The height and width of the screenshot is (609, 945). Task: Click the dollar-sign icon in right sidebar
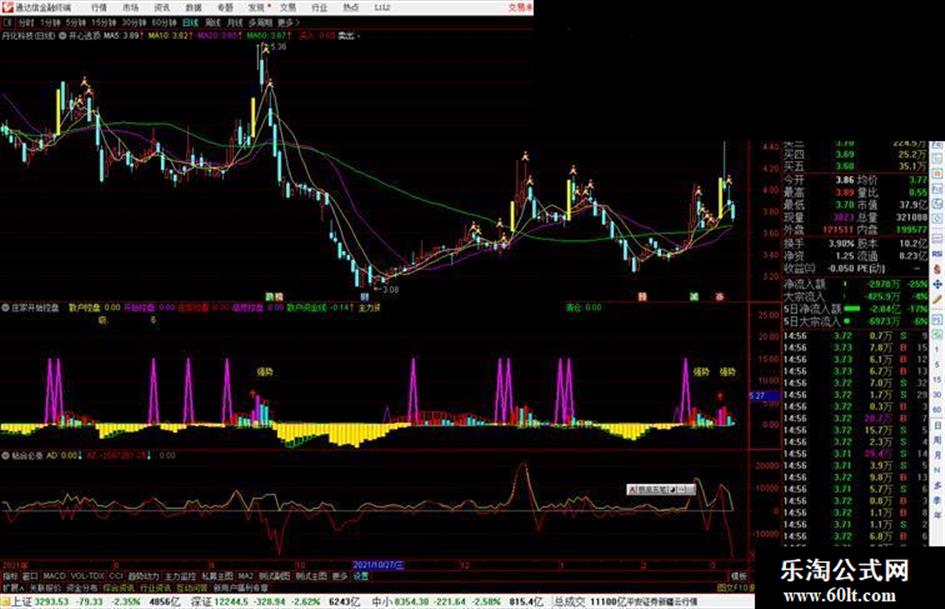937,268
